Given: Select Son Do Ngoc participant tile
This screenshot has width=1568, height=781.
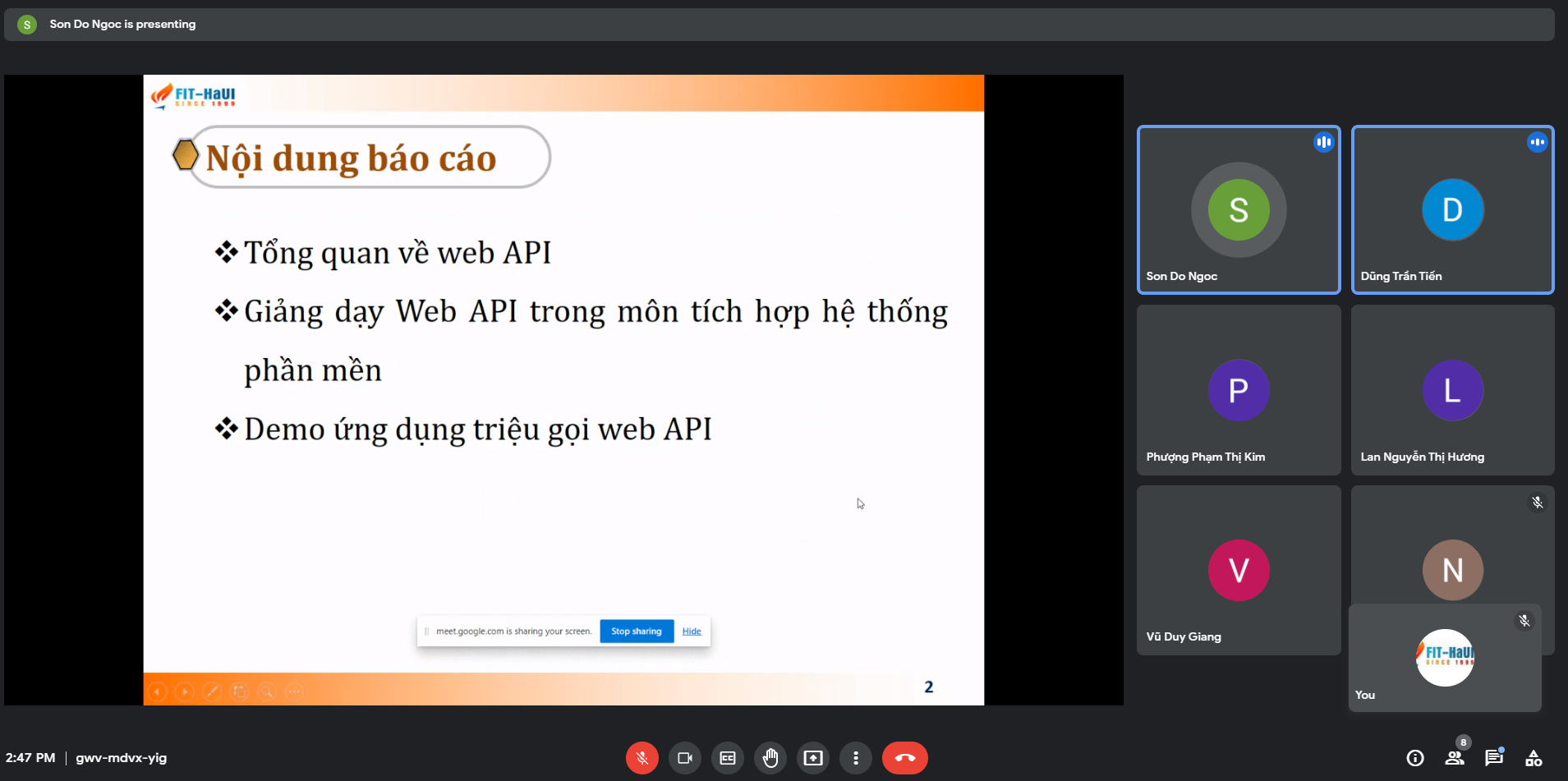Looking at the screenshot, I should click(x=1238, y=210).
